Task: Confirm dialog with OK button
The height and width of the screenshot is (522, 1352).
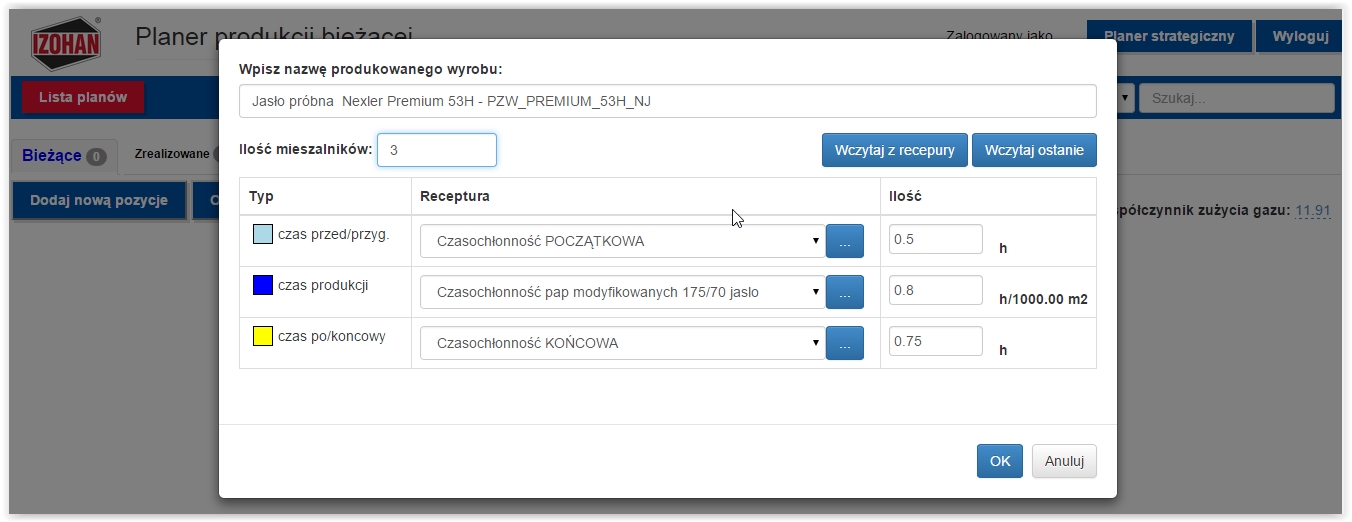Action: click(1000, 461)
